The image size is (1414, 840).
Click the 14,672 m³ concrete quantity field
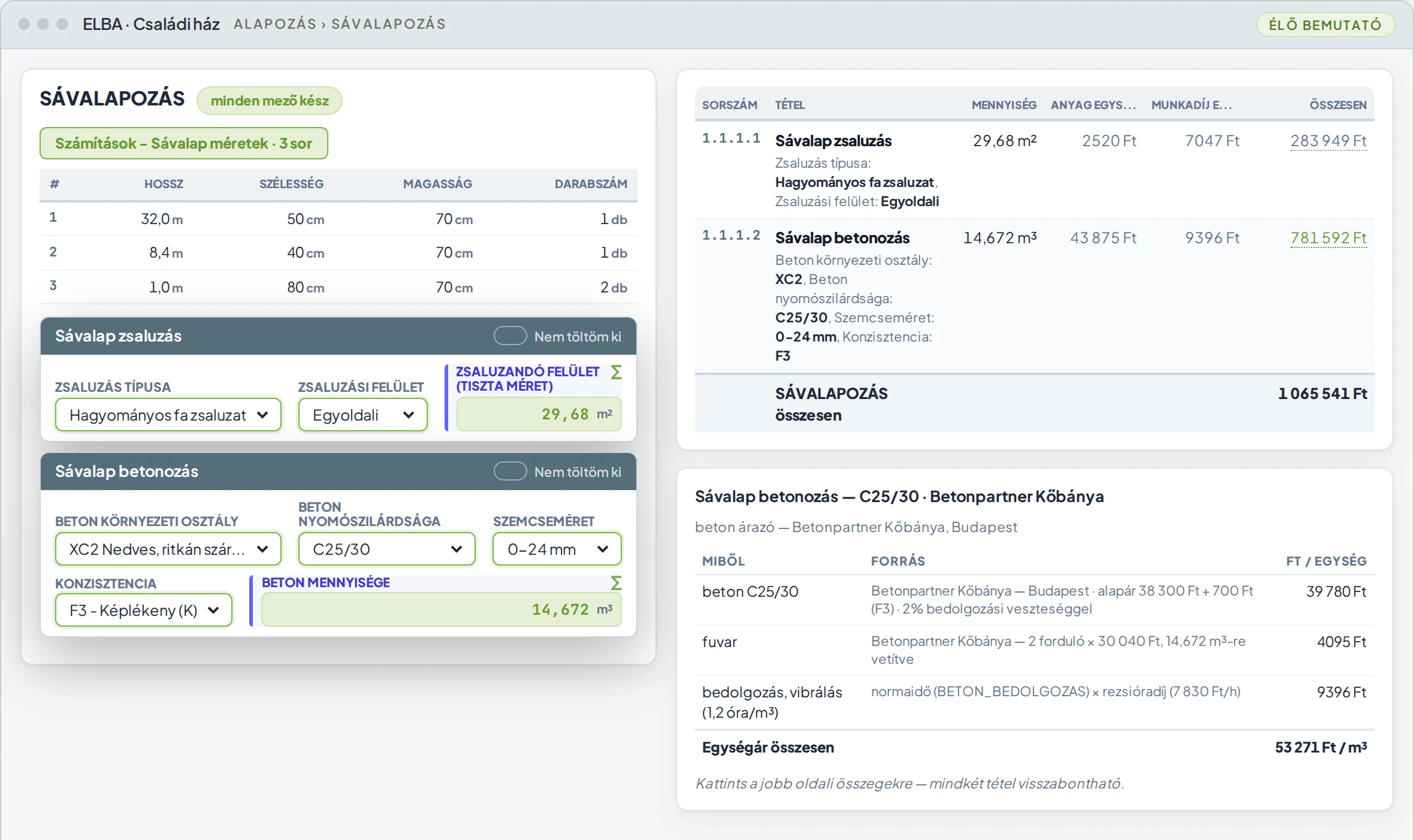click(x=442, y=609)
